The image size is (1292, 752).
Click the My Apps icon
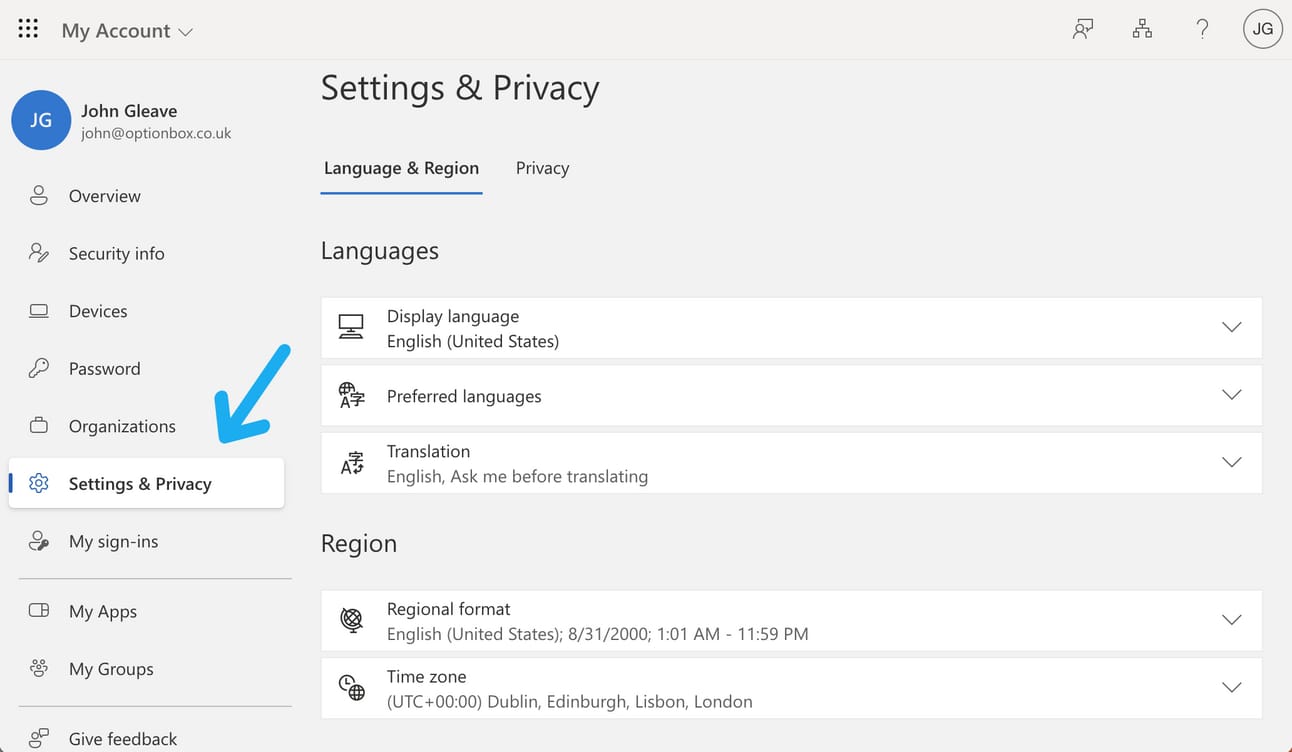tap(39, 611)
